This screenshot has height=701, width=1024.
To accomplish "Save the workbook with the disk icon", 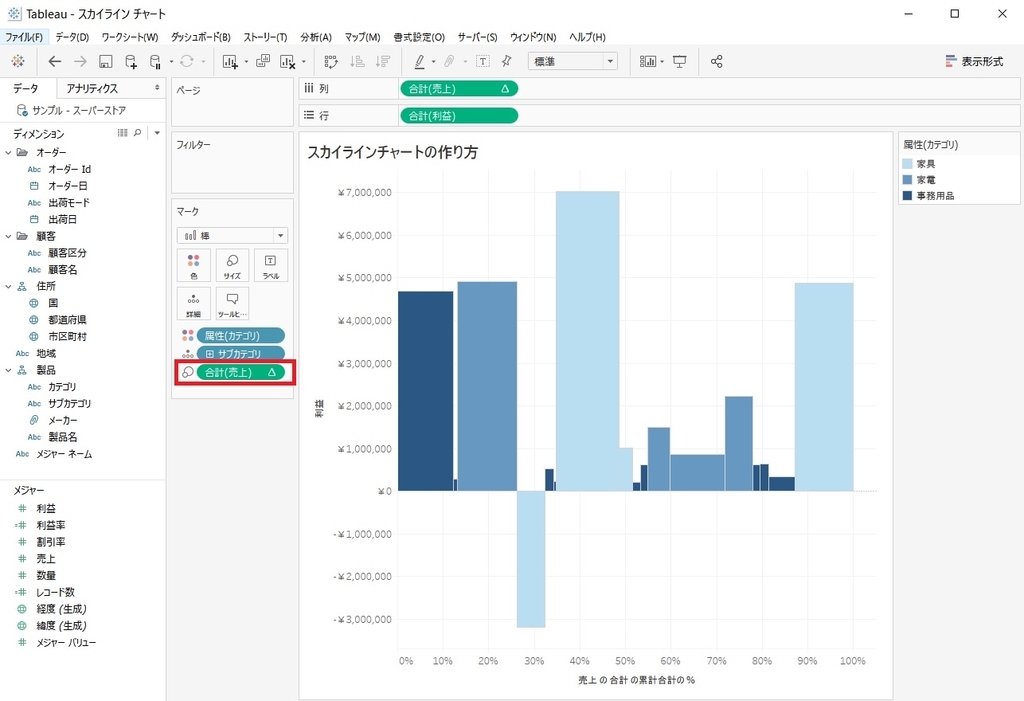I will pyautogui.click(x=105, y=61).
